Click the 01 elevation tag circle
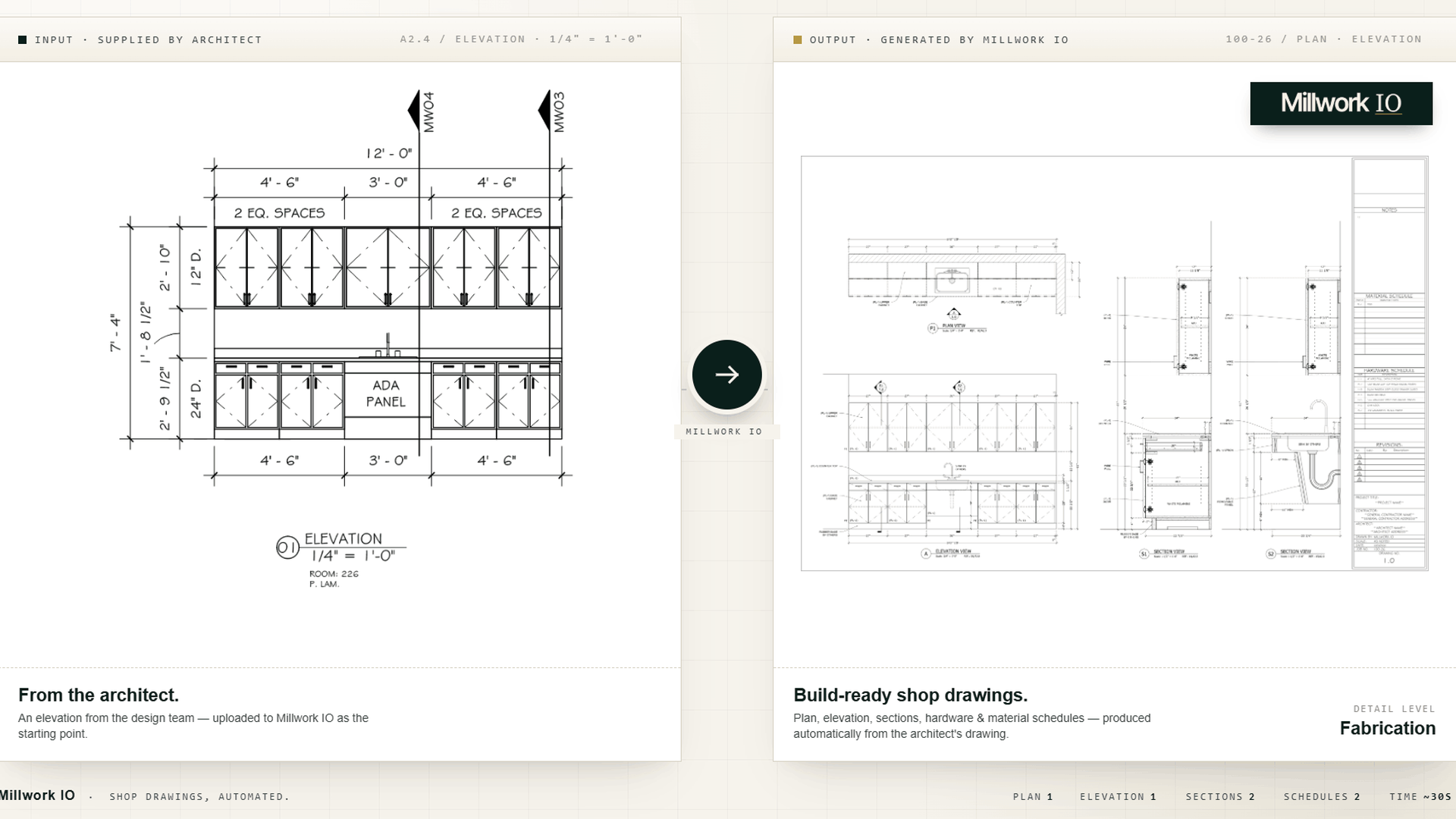Screen dimensions: 1456x819 (x=287, y=547)
